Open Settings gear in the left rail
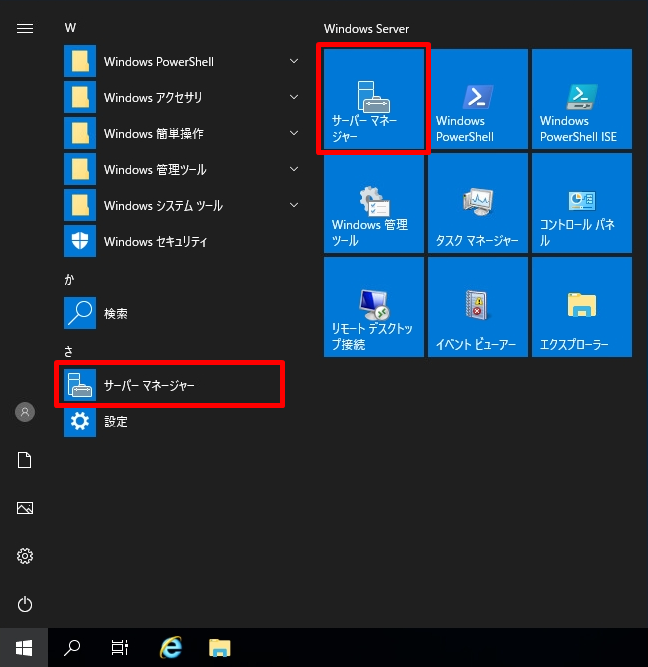This screenshot has width=648, height=667. tap(25, 556)
